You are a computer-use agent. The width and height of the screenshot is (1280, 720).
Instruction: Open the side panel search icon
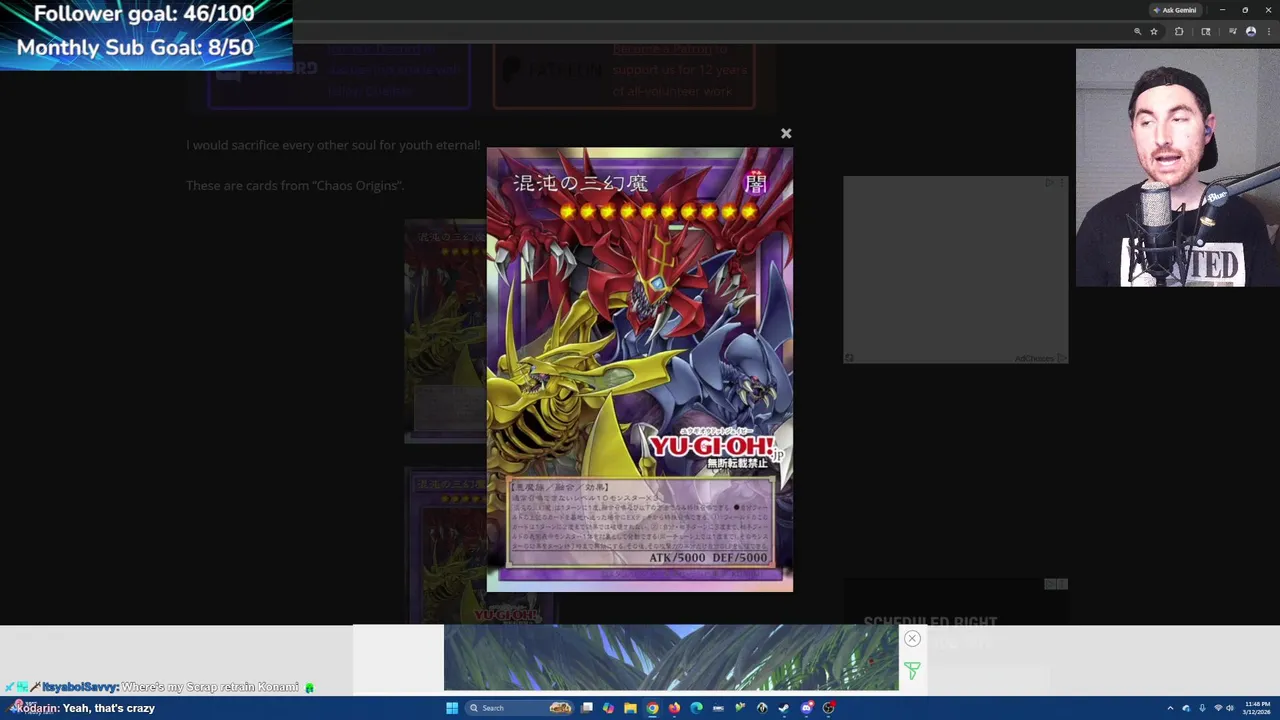[1206, 31]
